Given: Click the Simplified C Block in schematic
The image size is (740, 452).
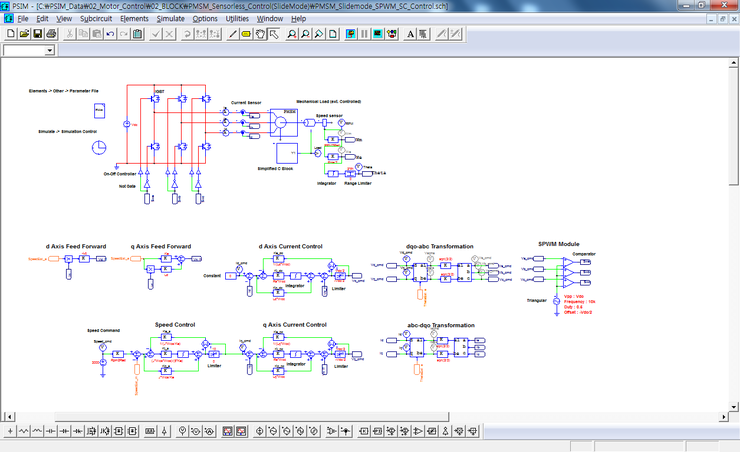Looking at the screenshot, I should pyautogui.click(x=287, y=153).
